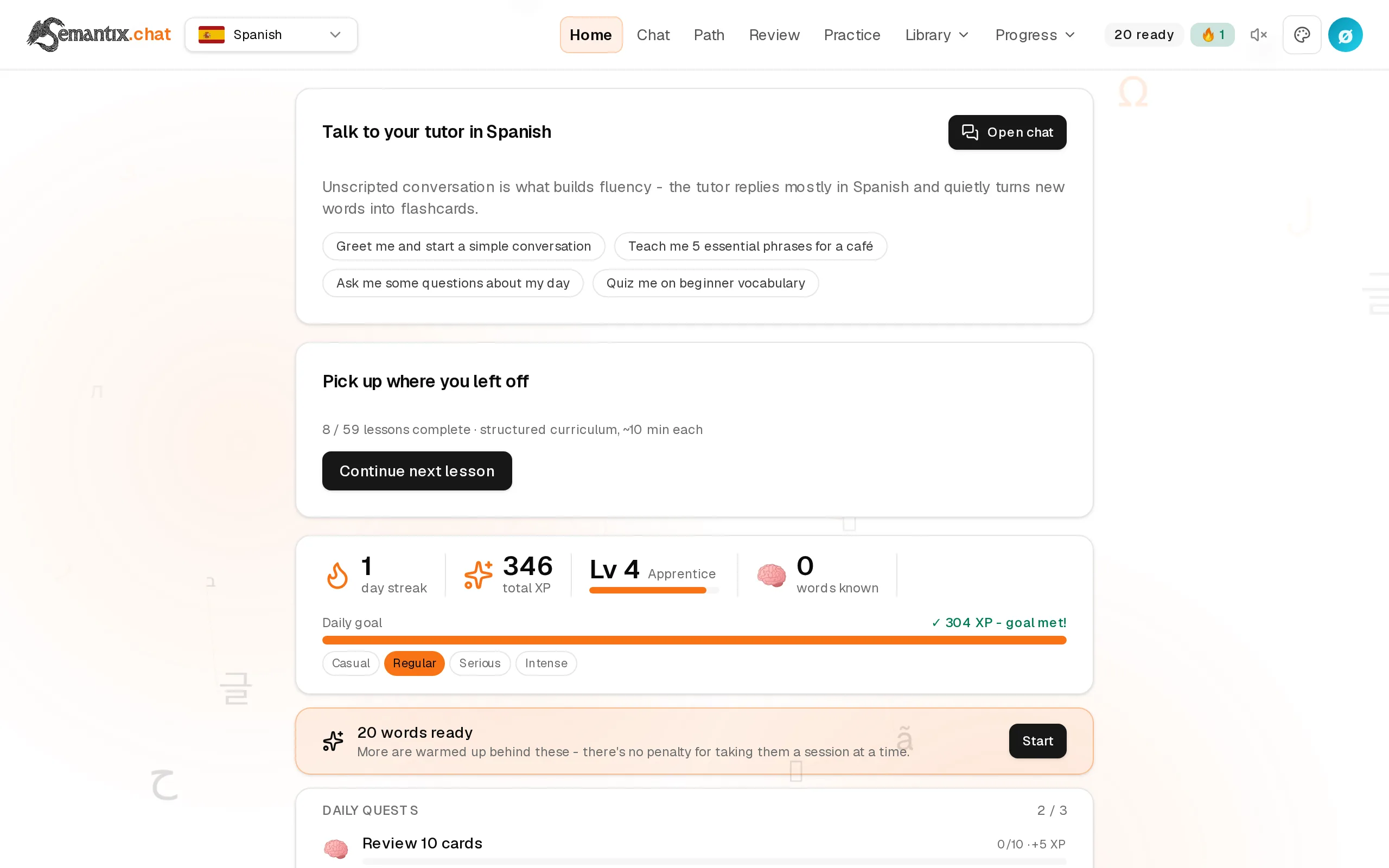Choose 'Quiz me on beginner vocabulary'
This screenshot has height=868, width=1389.
point(705,283)
